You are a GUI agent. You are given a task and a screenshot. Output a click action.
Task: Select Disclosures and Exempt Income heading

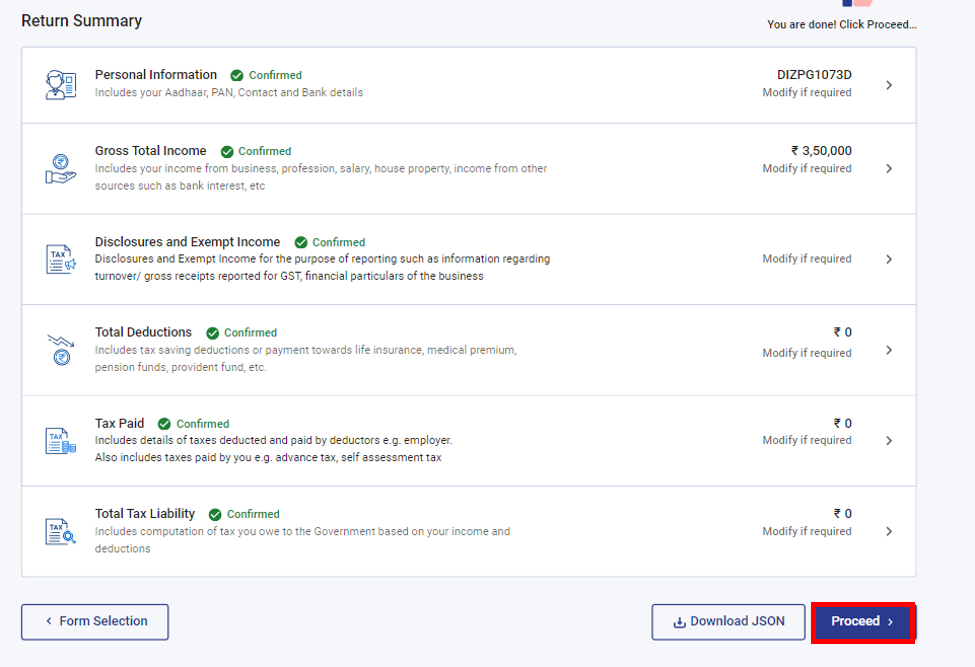click(x=187, y=242)
